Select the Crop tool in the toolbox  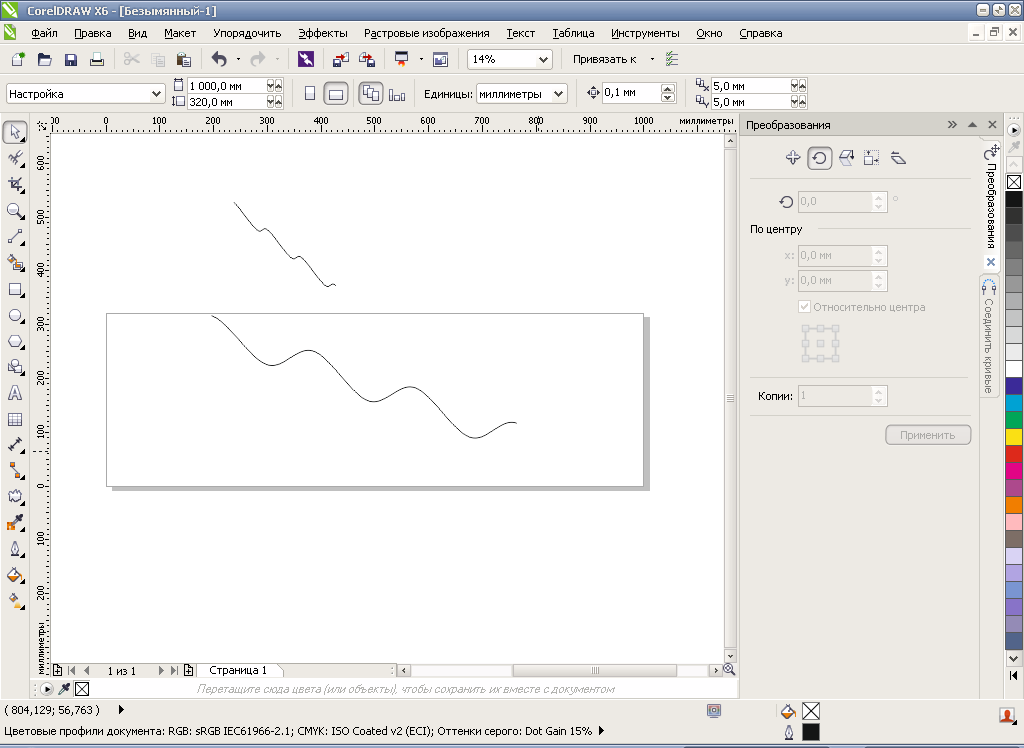click(x=15, y=185)
